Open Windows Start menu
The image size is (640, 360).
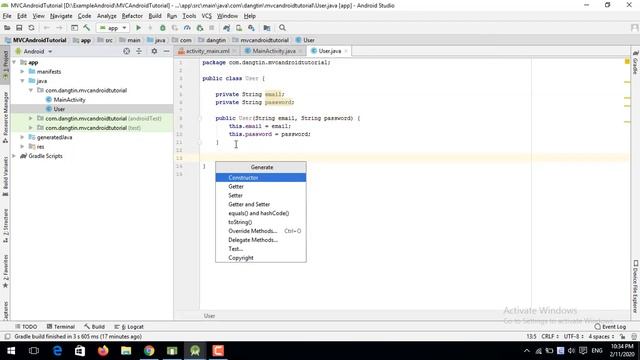click(11, 351)
